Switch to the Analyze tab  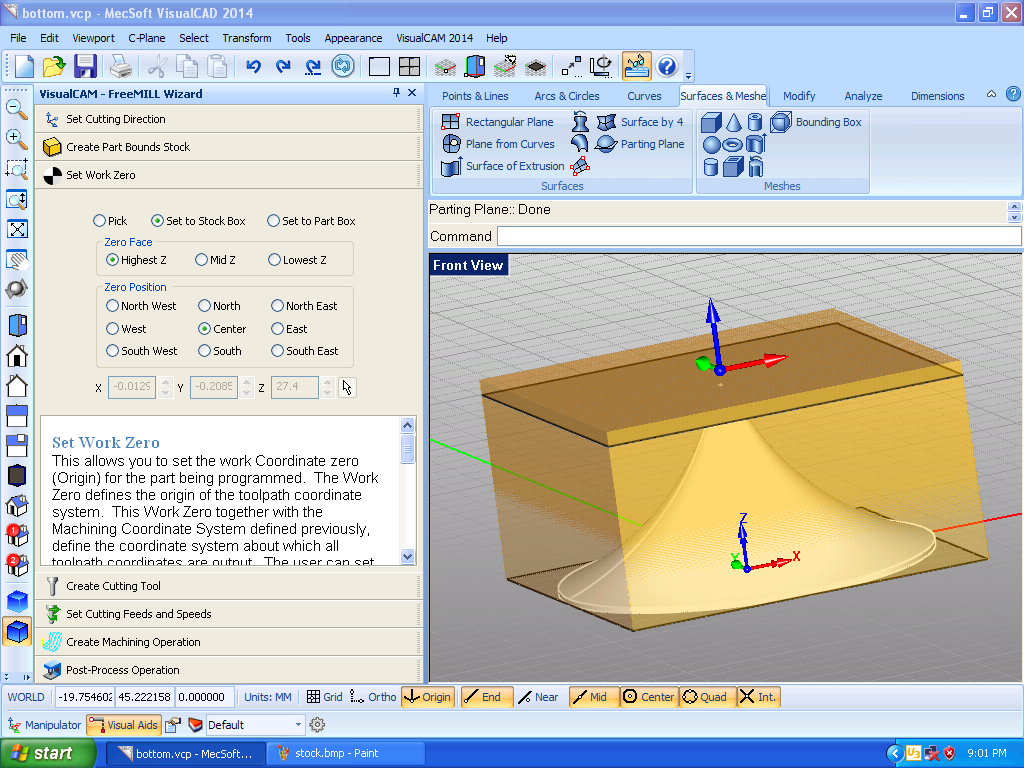pos(863,96)
